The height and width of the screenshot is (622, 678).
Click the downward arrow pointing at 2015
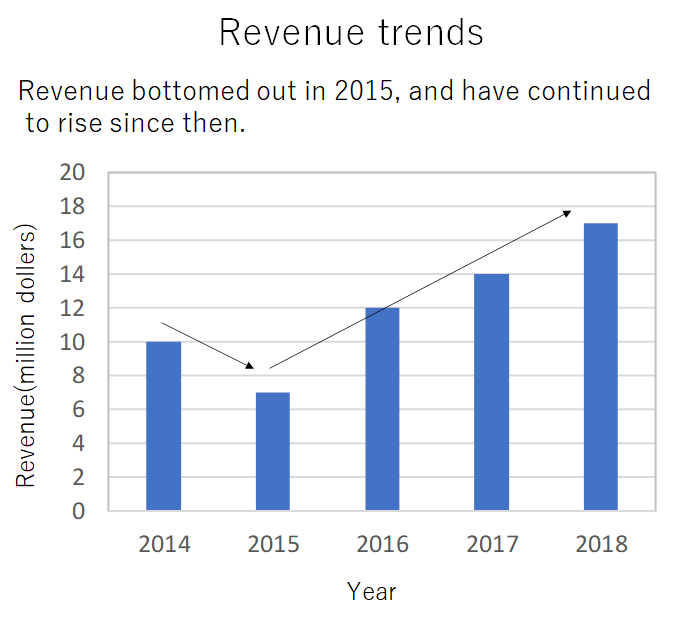pos(208,346)
